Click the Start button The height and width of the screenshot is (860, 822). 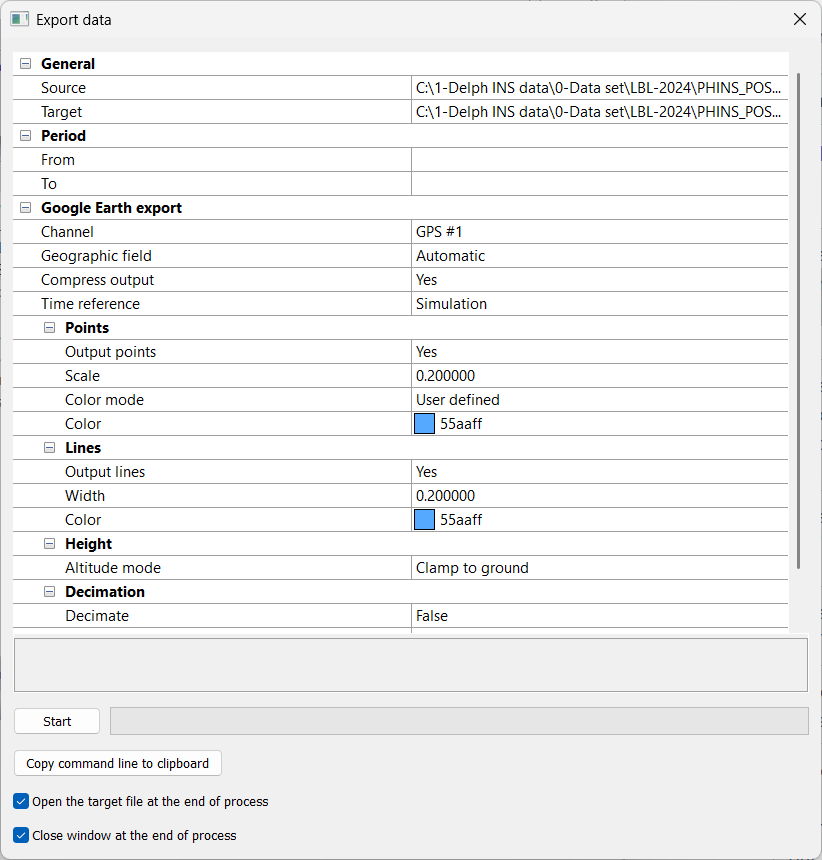point(57,721)
